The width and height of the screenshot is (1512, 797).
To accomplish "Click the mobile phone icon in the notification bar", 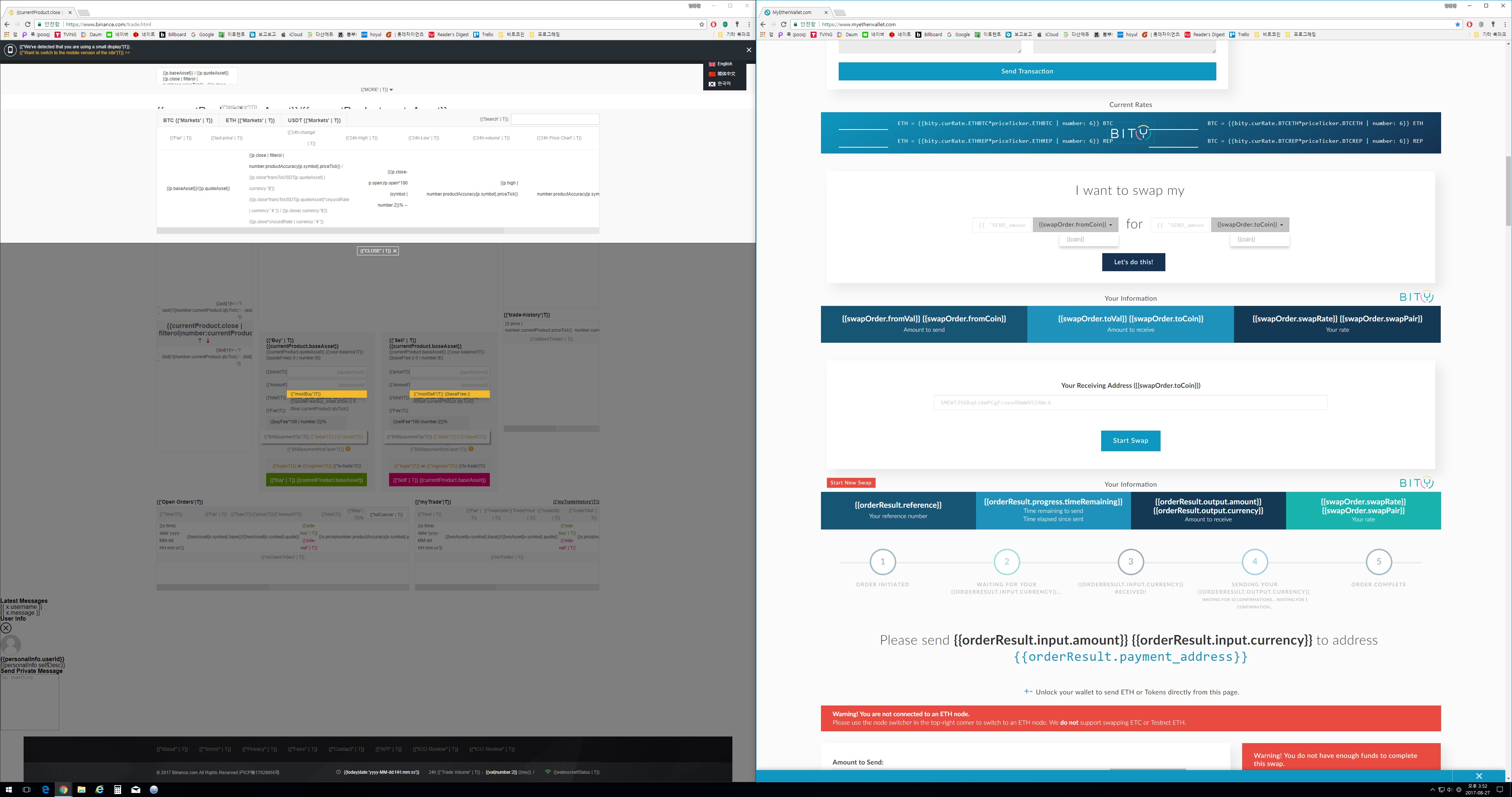I will click(x=10, y=50).
